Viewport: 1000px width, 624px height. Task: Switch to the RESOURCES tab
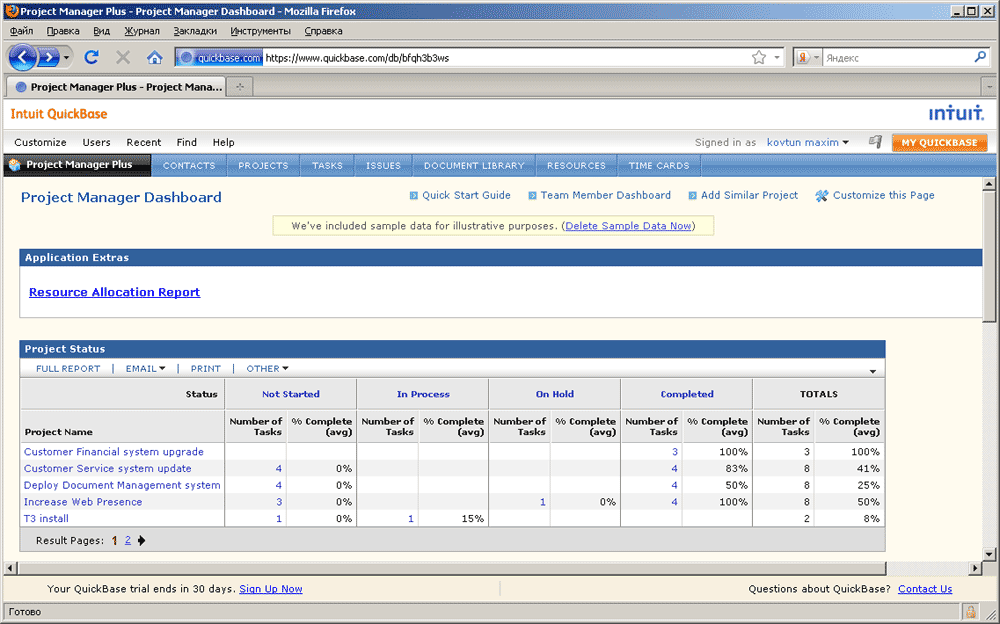pyautogui.click(x=576, y=165)
